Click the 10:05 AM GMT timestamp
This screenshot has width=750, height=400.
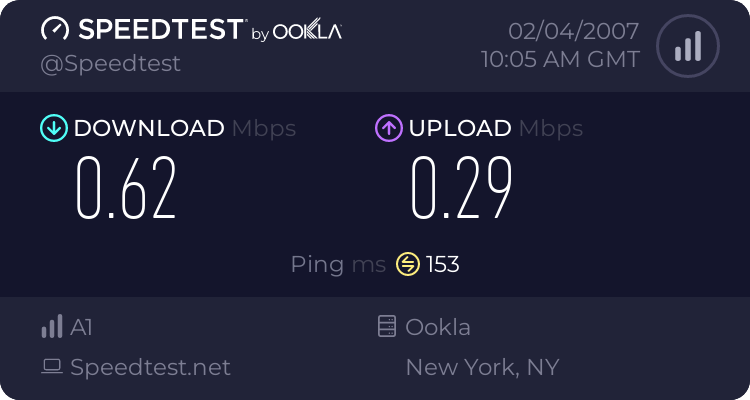tap(560, 59)
